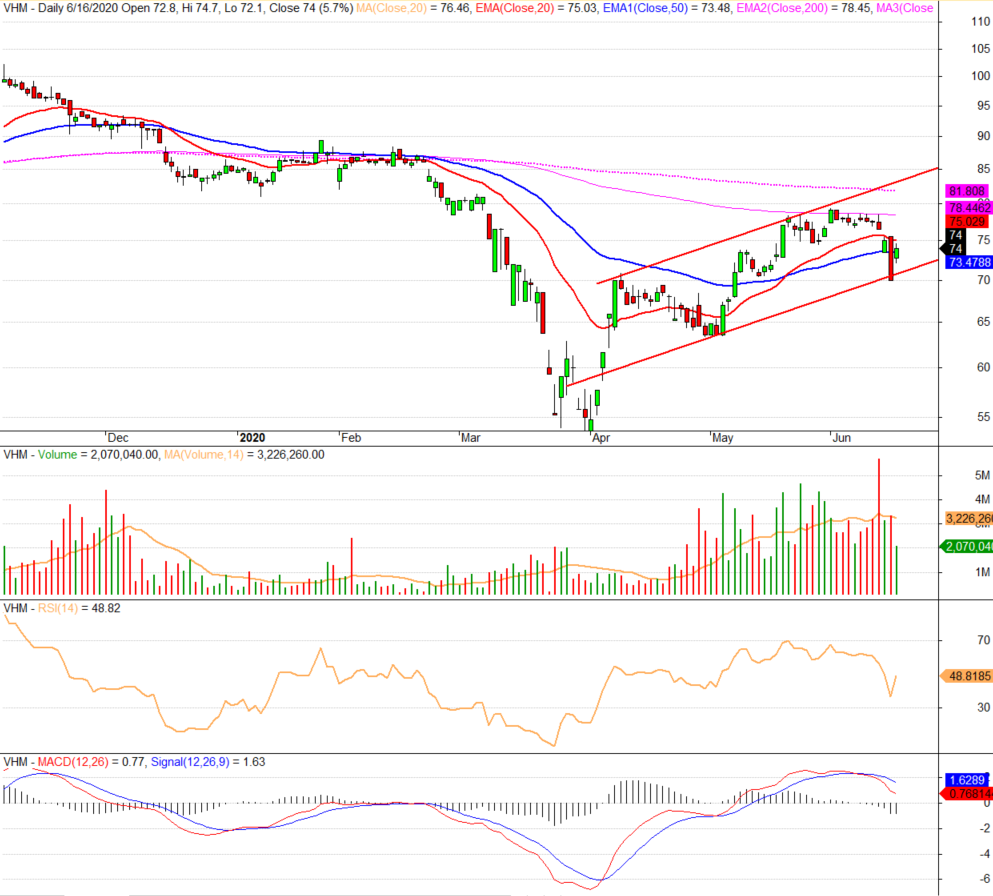Click the 85 label on the price axis
993x896 pixels.
pos(984,169)
